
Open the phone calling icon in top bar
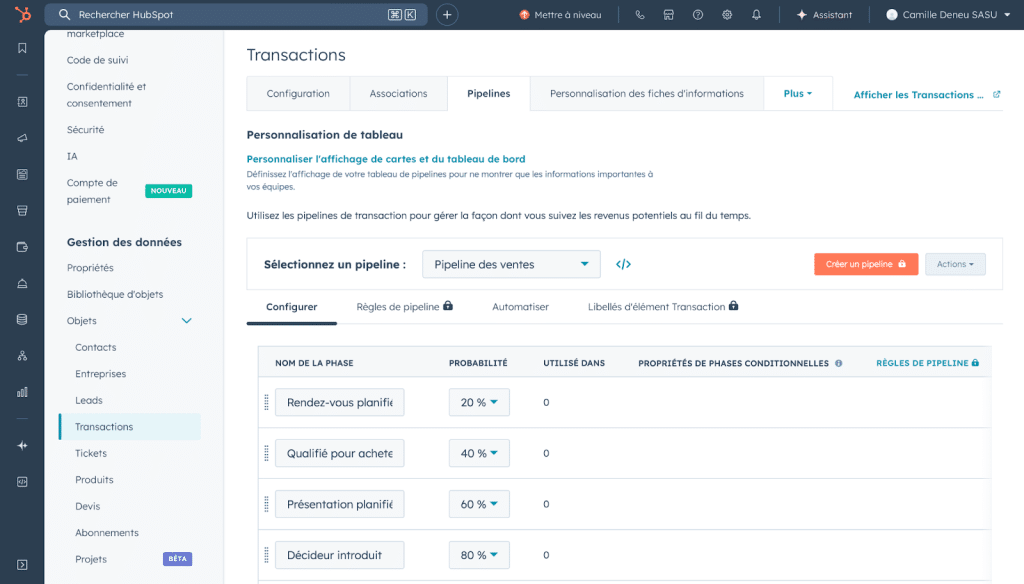coord(640,15)
